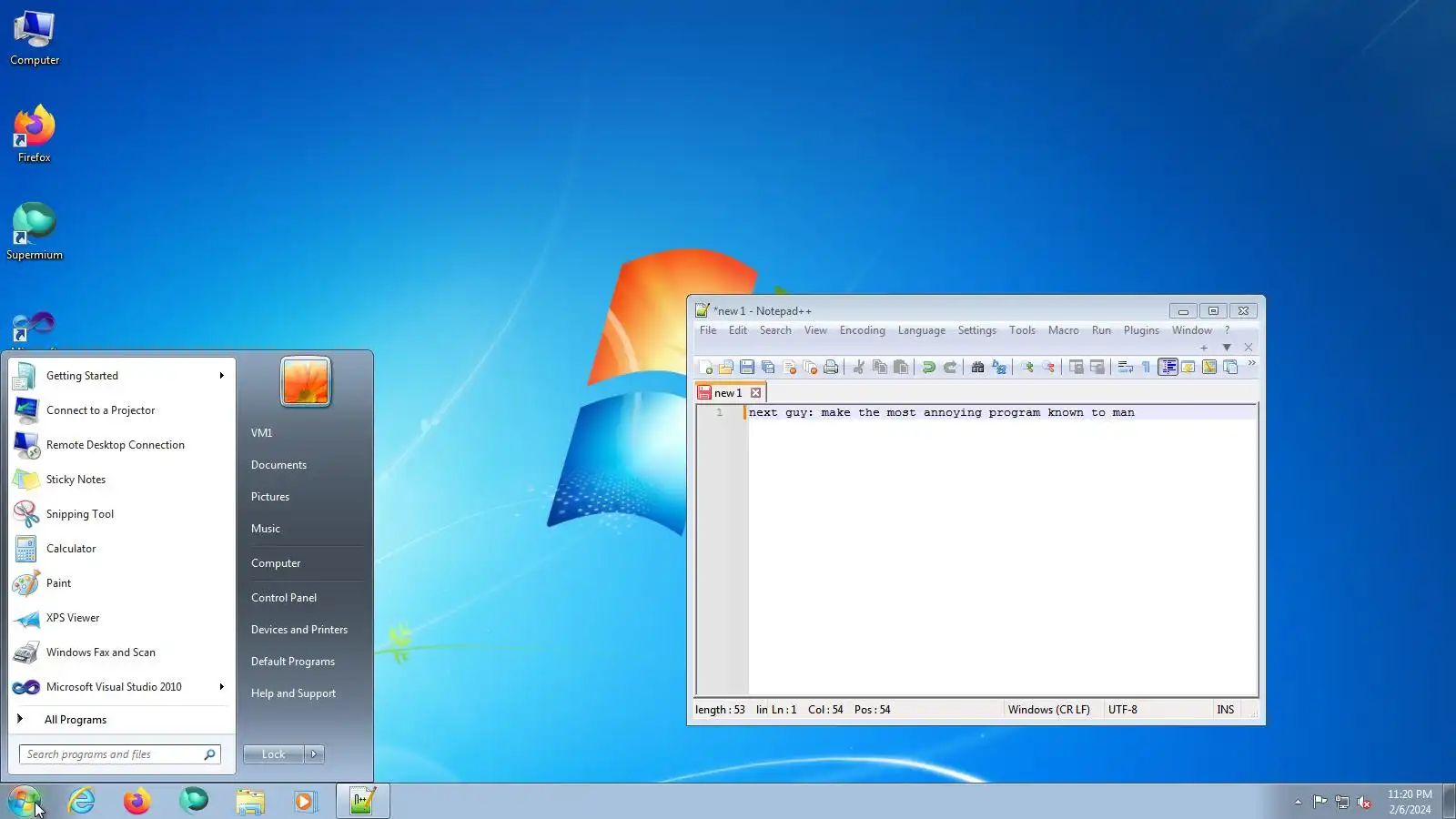Click the Save All icon in Notepad++
The image size is (1456, 819).
coord(768,367)
